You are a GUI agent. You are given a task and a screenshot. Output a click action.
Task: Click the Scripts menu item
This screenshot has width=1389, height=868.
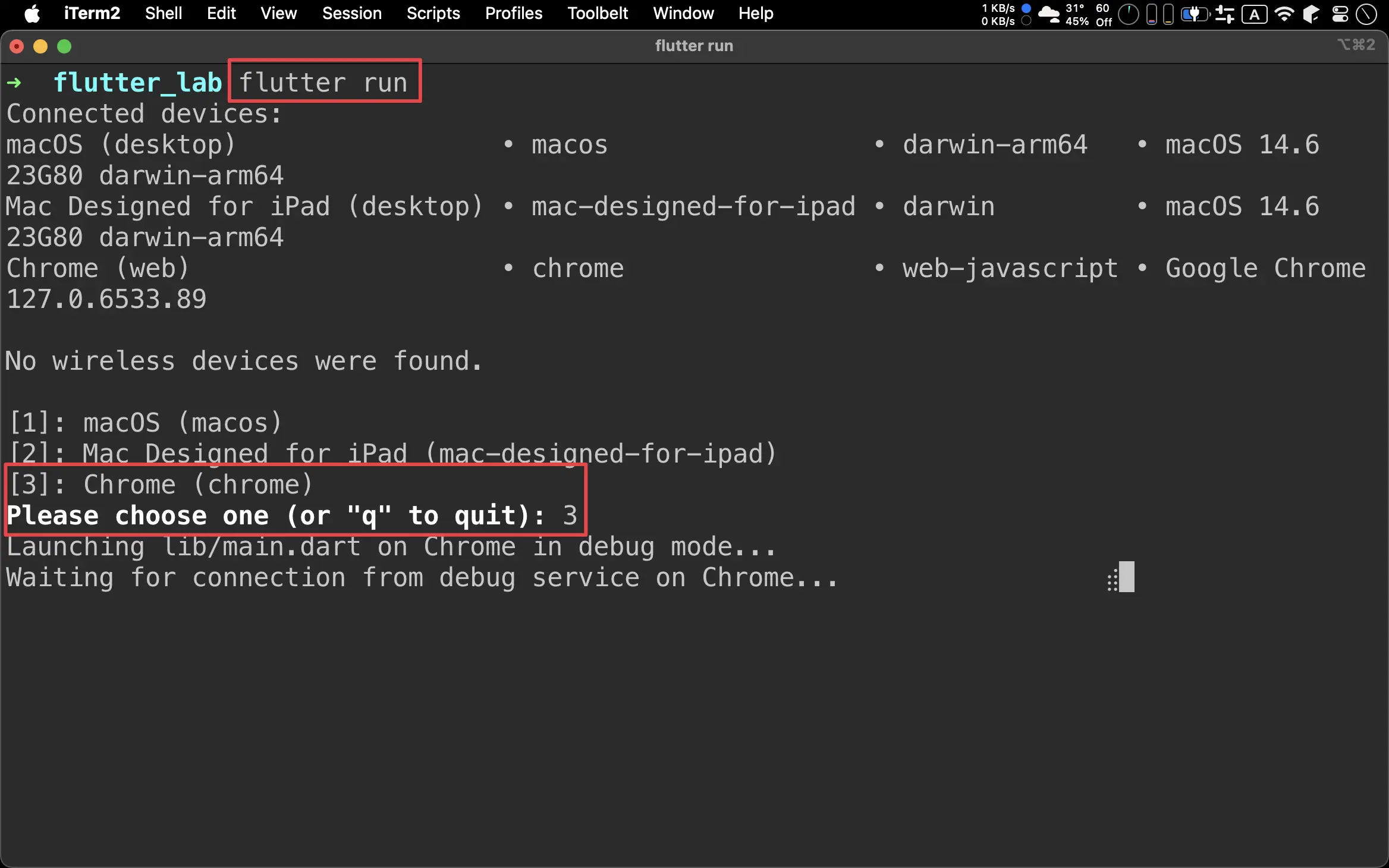pyautogui.click(x=433, y=13)
